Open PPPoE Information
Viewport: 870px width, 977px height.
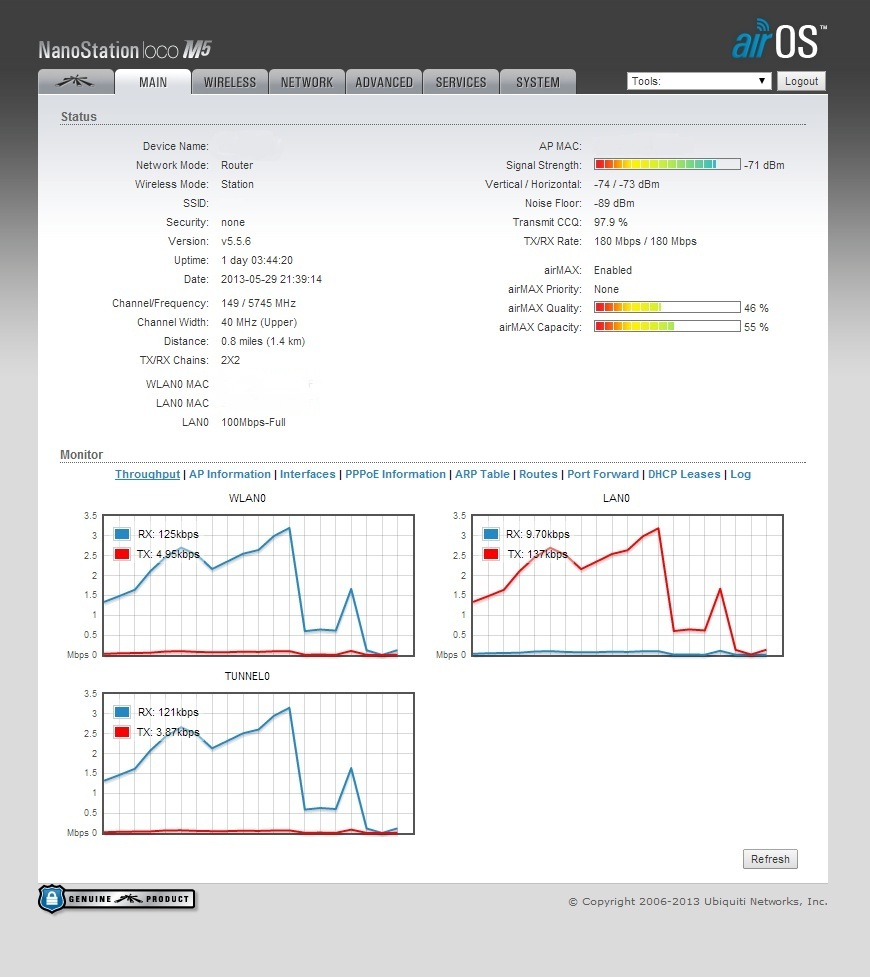[396, 474]
